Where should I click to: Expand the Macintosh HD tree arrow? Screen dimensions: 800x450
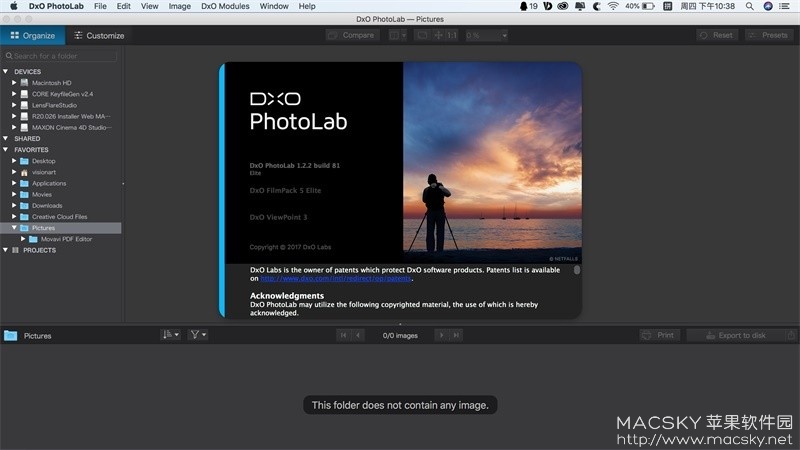click(x=14, y=83)
